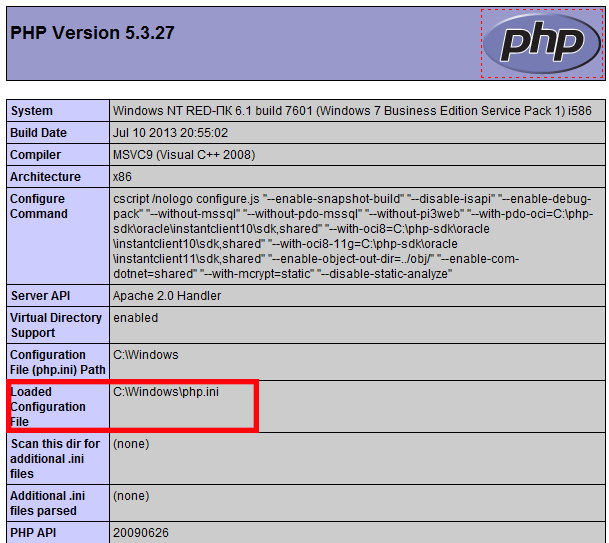Click 'Scan this dir for additional .ini files' label
This screenshot has width=609, height=543.
pos(55,459)
